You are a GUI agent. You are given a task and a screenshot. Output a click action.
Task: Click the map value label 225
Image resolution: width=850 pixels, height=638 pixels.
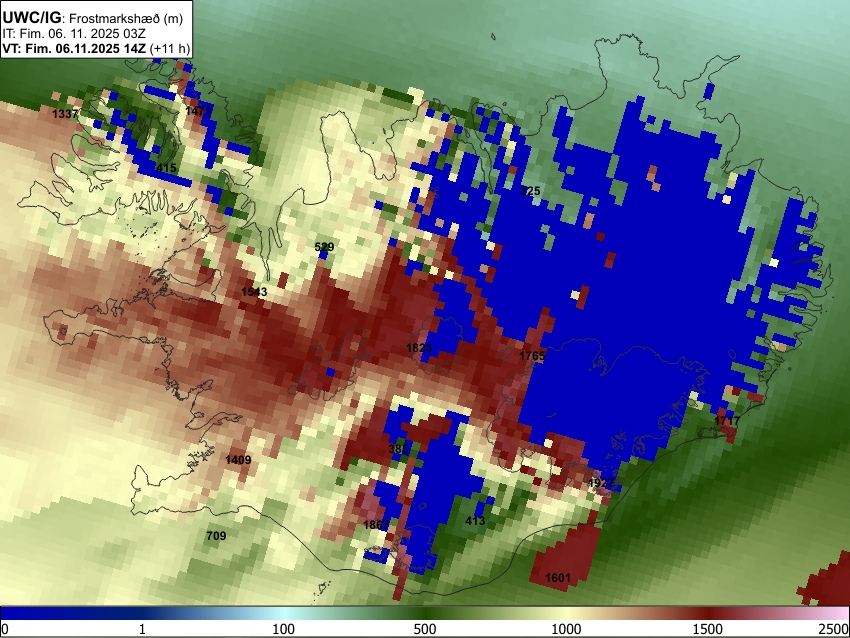click(530, 191)
